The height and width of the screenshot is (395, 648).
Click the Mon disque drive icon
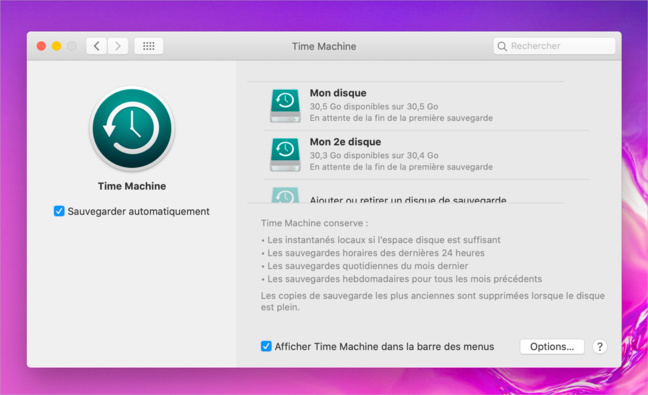coord(285,106)
